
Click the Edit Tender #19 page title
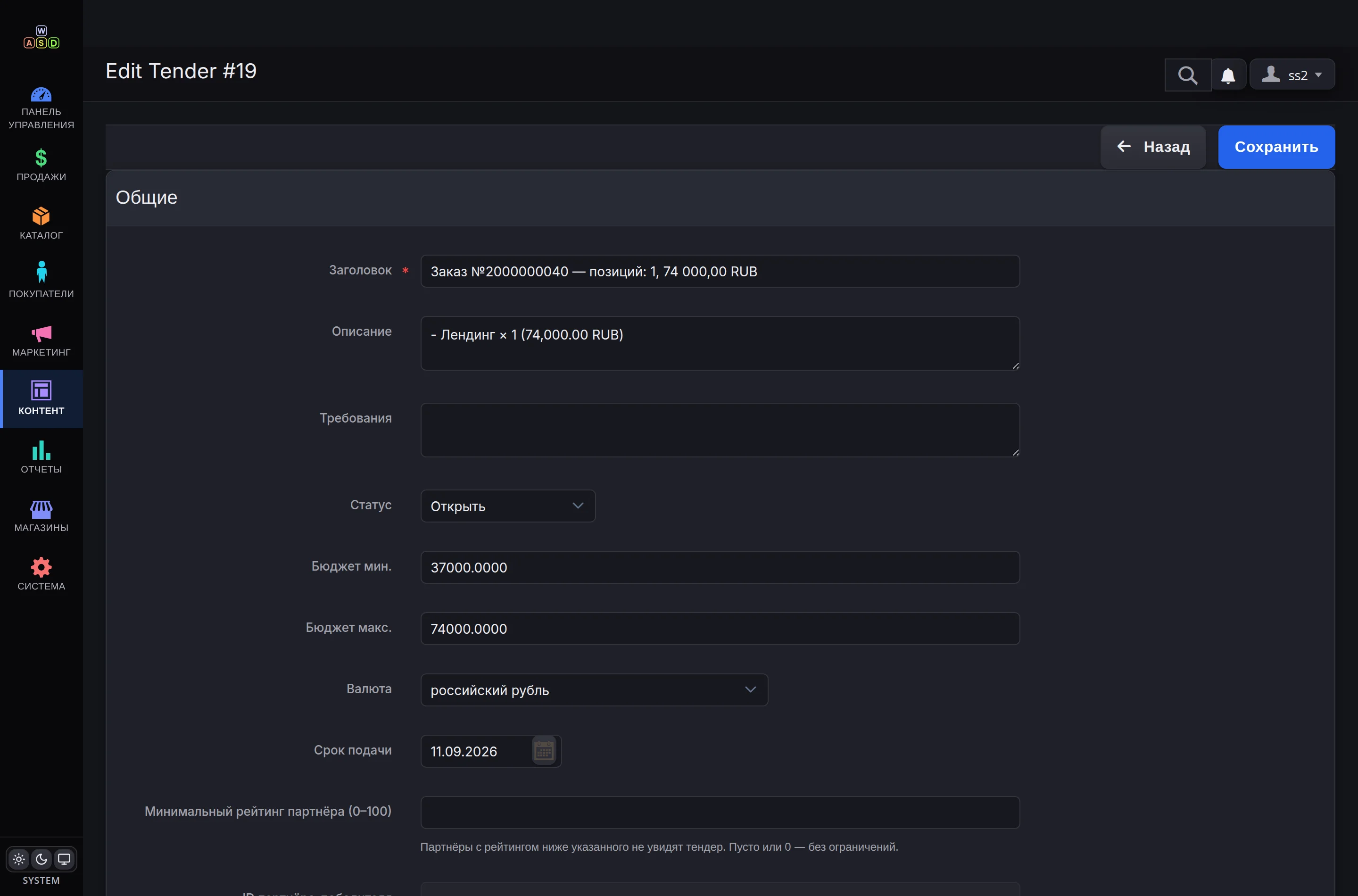(x=181, y=71)
